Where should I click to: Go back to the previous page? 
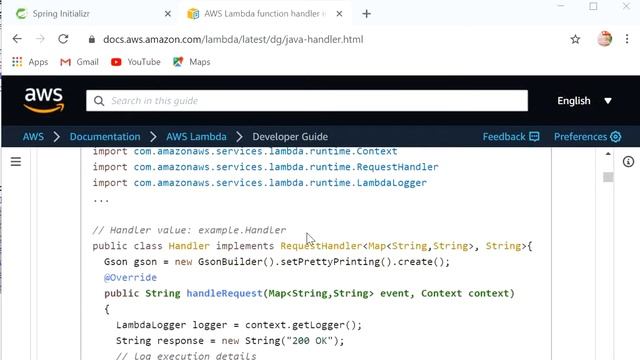pos(17,39)
